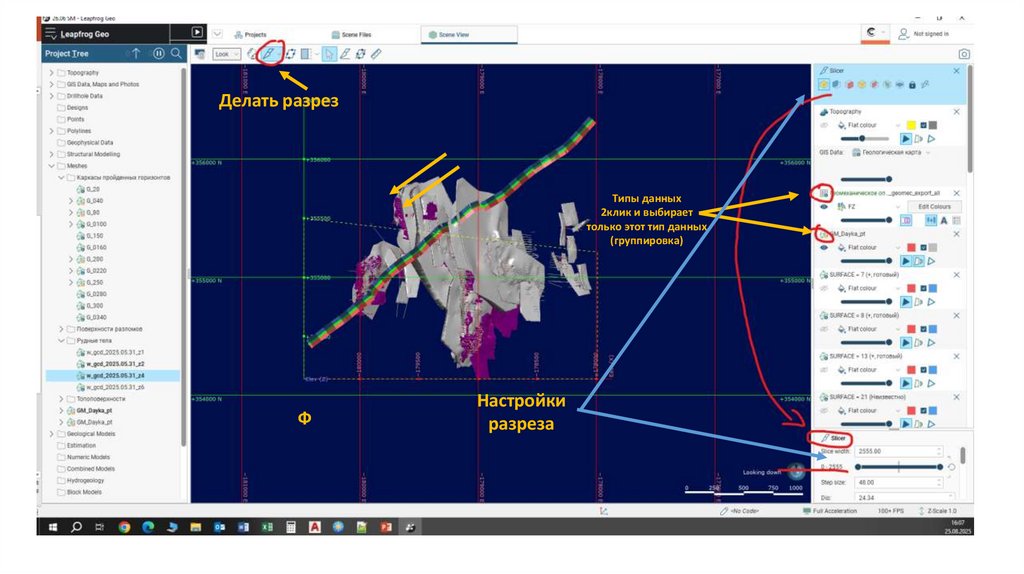Open the Windows Start menu
This screenshot has width=1024, height=574.
[53, 526]
